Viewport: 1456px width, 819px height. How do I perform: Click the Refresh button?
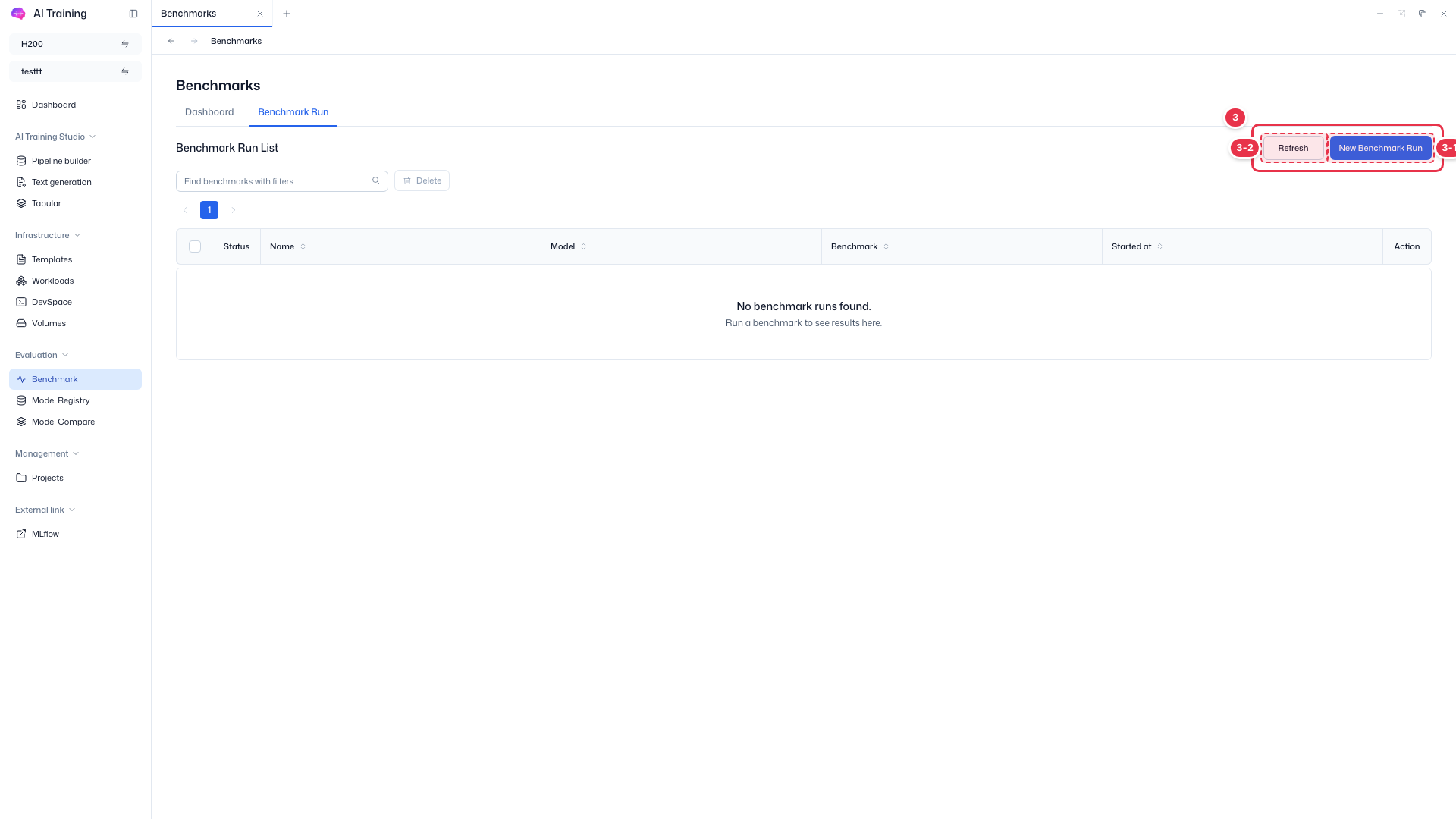pyautogui.click(x=1293, y=148)
